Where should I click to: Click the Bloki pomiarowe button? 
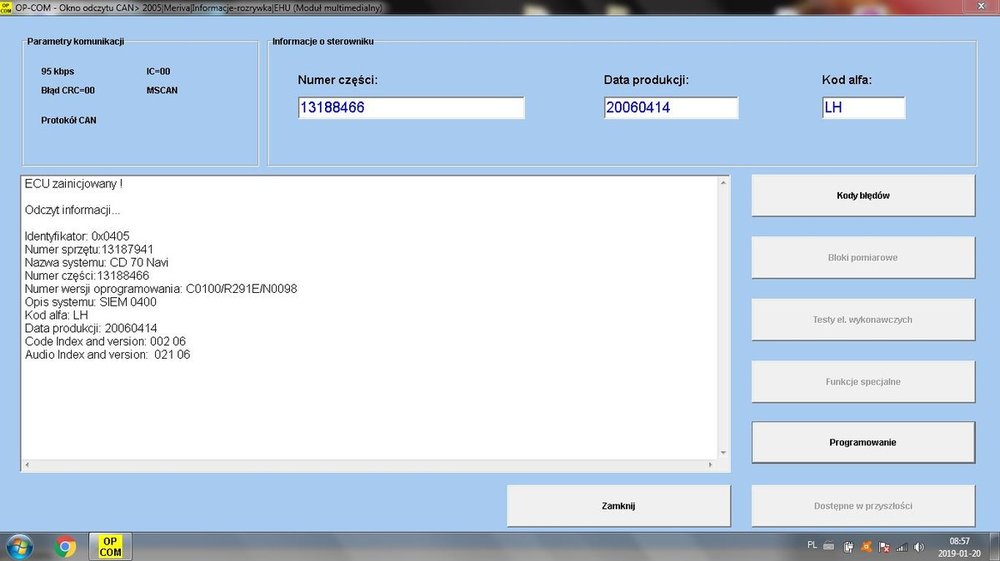(863, 257)
